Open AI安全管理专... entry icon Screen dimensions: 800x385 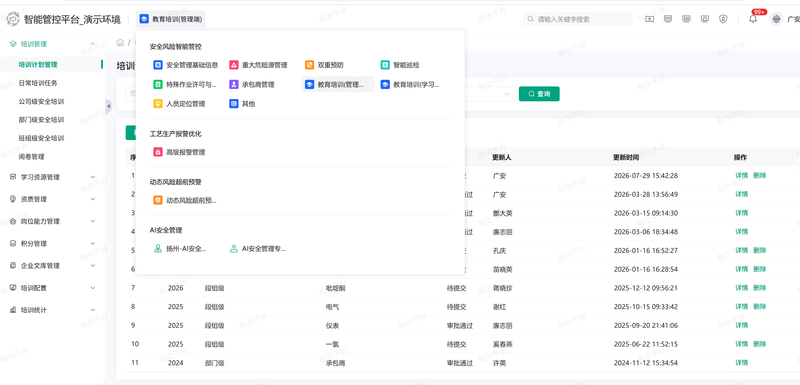pyautogui.click(x=234, y=249)
